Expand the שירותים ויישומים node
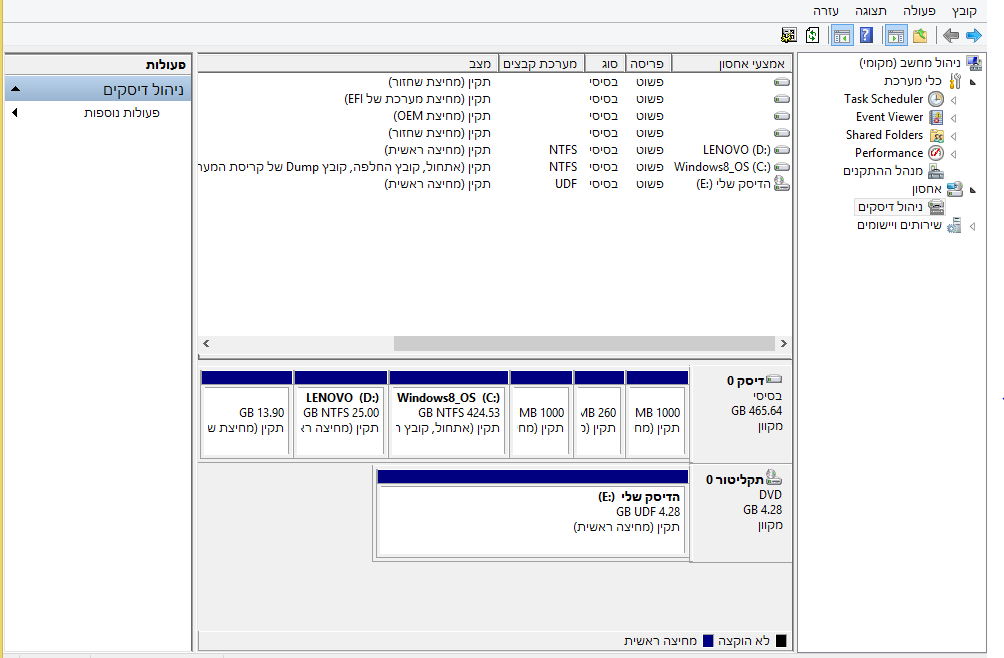This screenshot has width=1004, height=658. (973, 226)
